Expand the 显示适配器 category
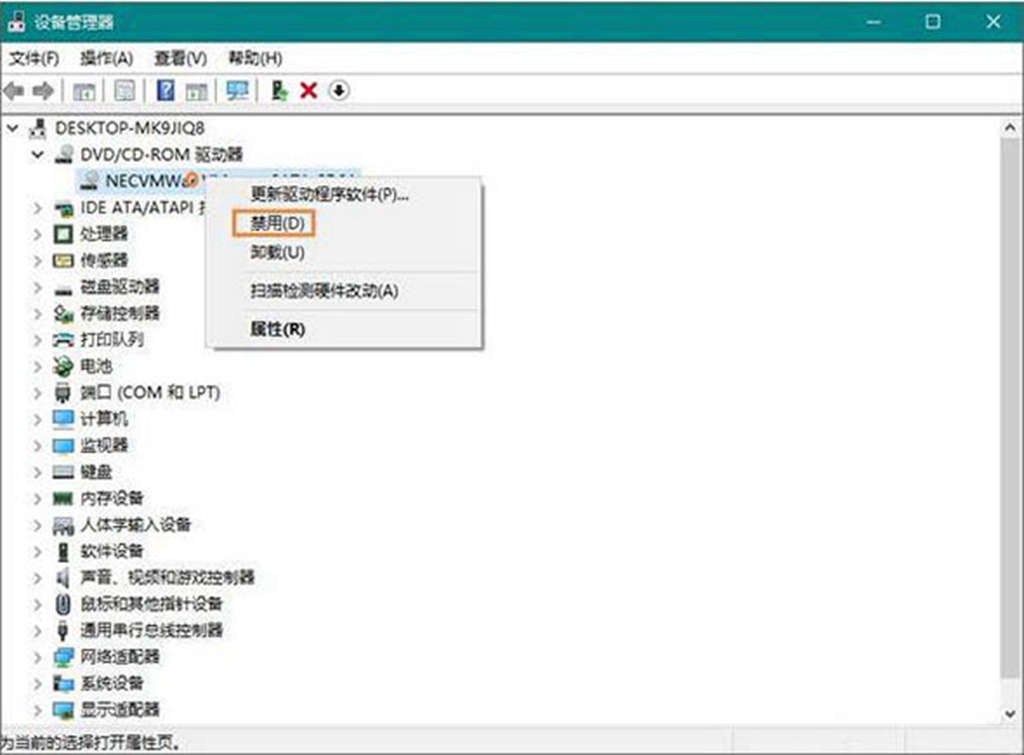Image resolution: width=1024 pixels, height=755 pixels. [x=37, y=710]
